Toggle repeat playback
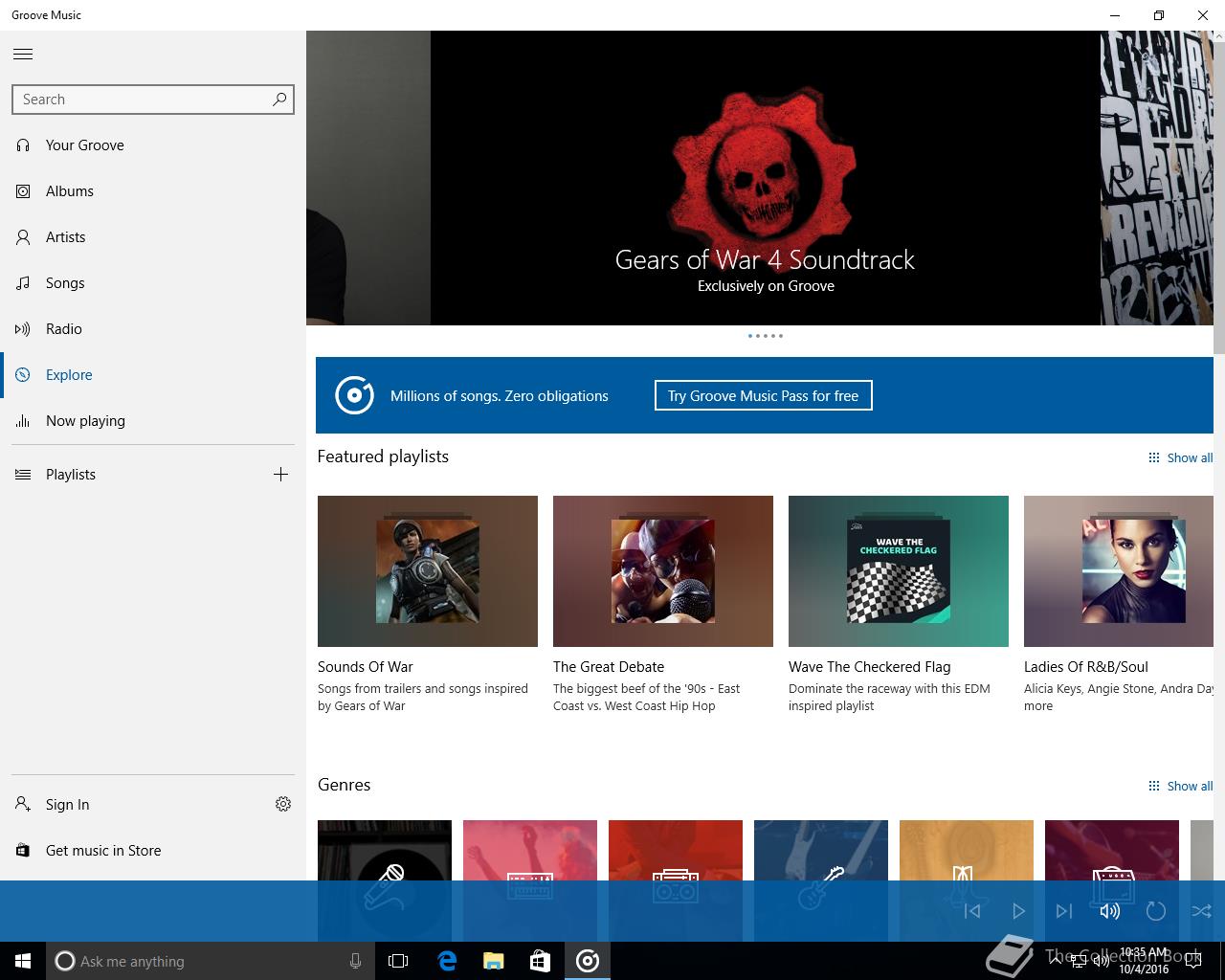The width and height of the screenshot is (1225, 980). tap(1156, 911)
